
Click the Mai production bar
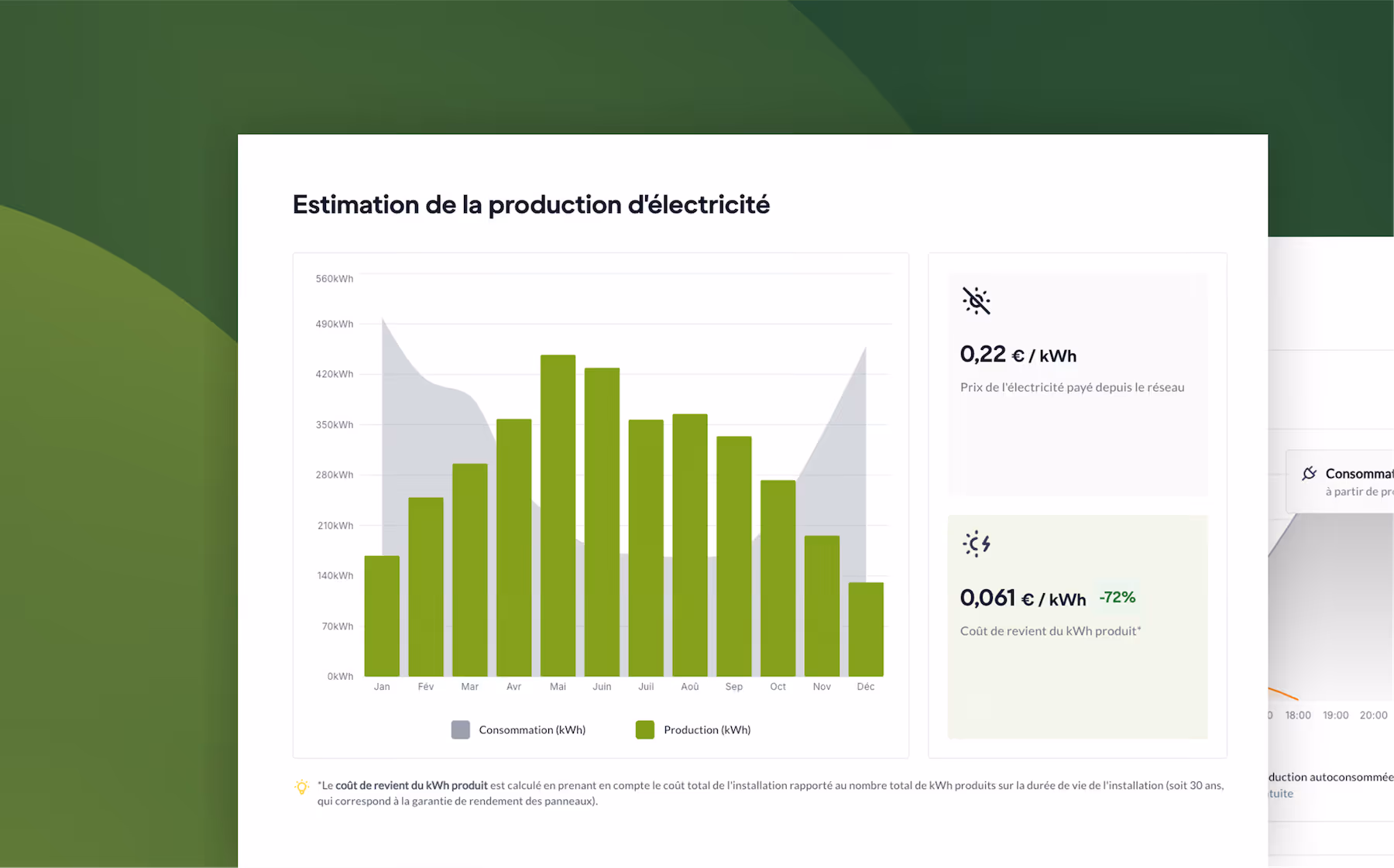[x=558, y=515]
